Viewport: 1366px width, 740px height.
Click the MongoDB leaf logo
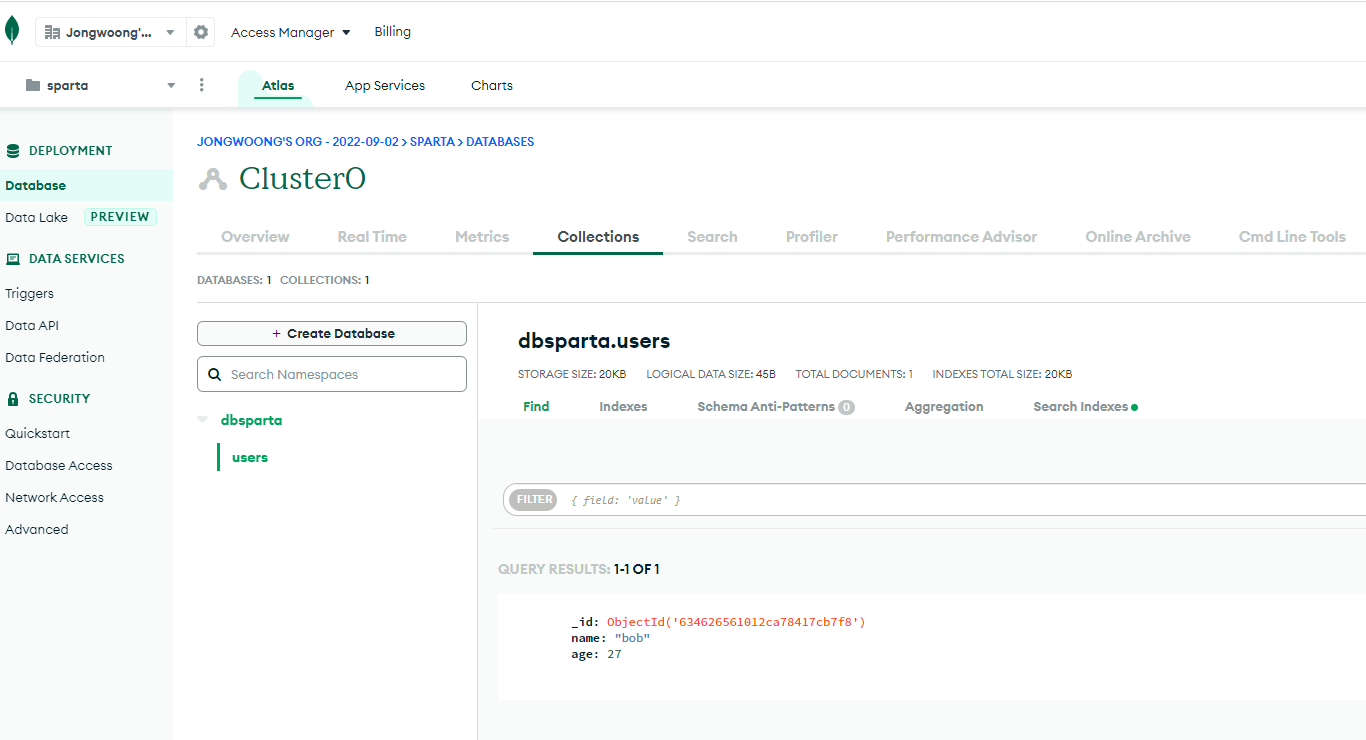pyautogui.click(x=12, y=30)
